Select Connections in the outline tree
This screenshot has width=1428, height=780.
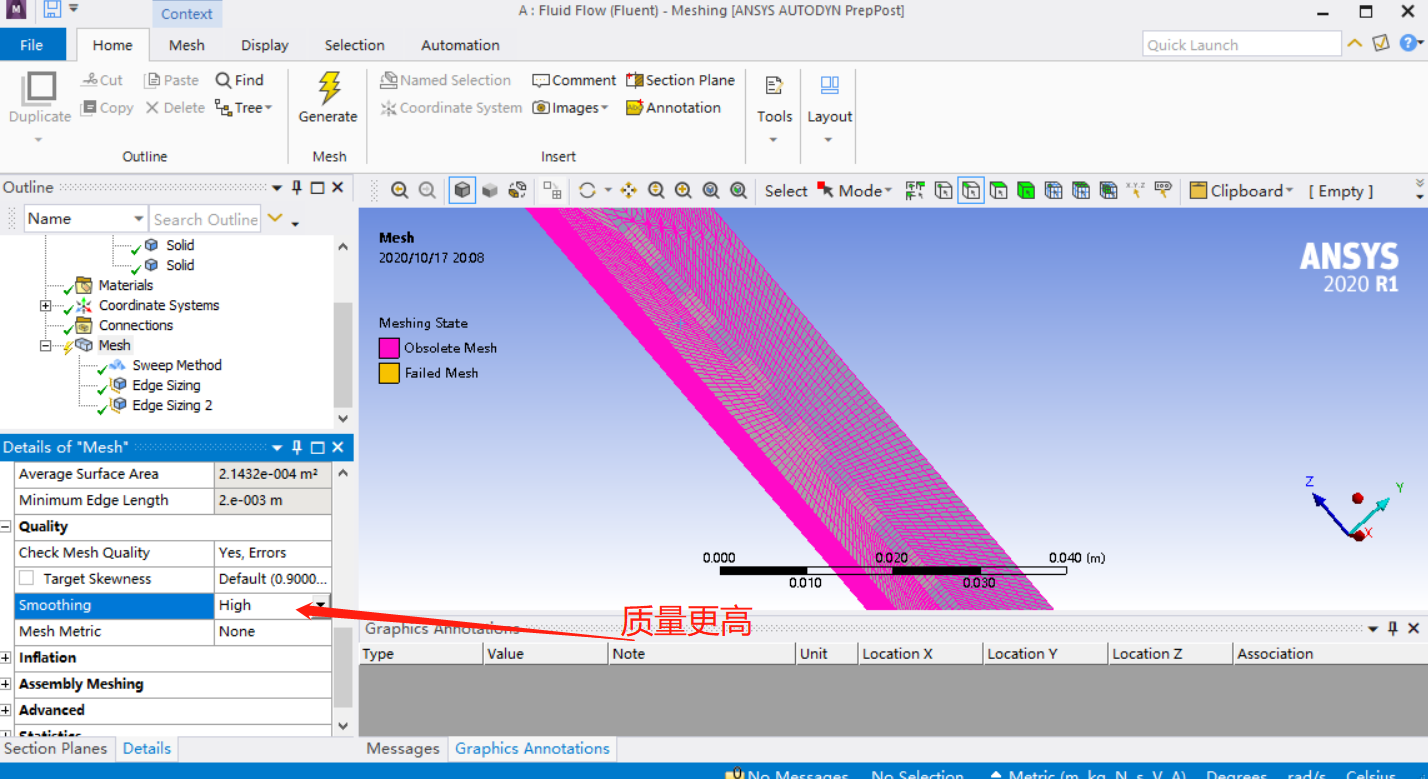(136, 325)
